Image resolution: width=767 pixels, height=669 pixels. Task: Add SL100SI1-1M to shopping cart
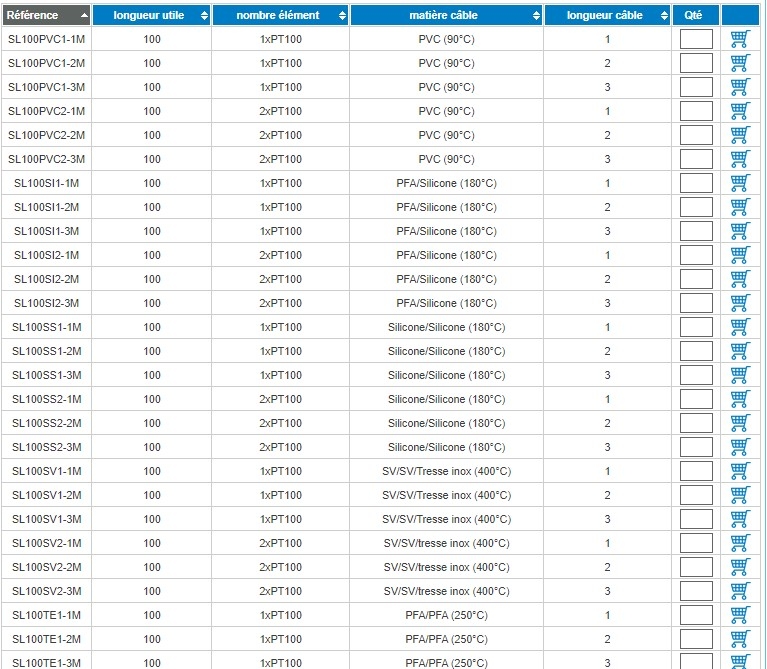click(740, 183)
